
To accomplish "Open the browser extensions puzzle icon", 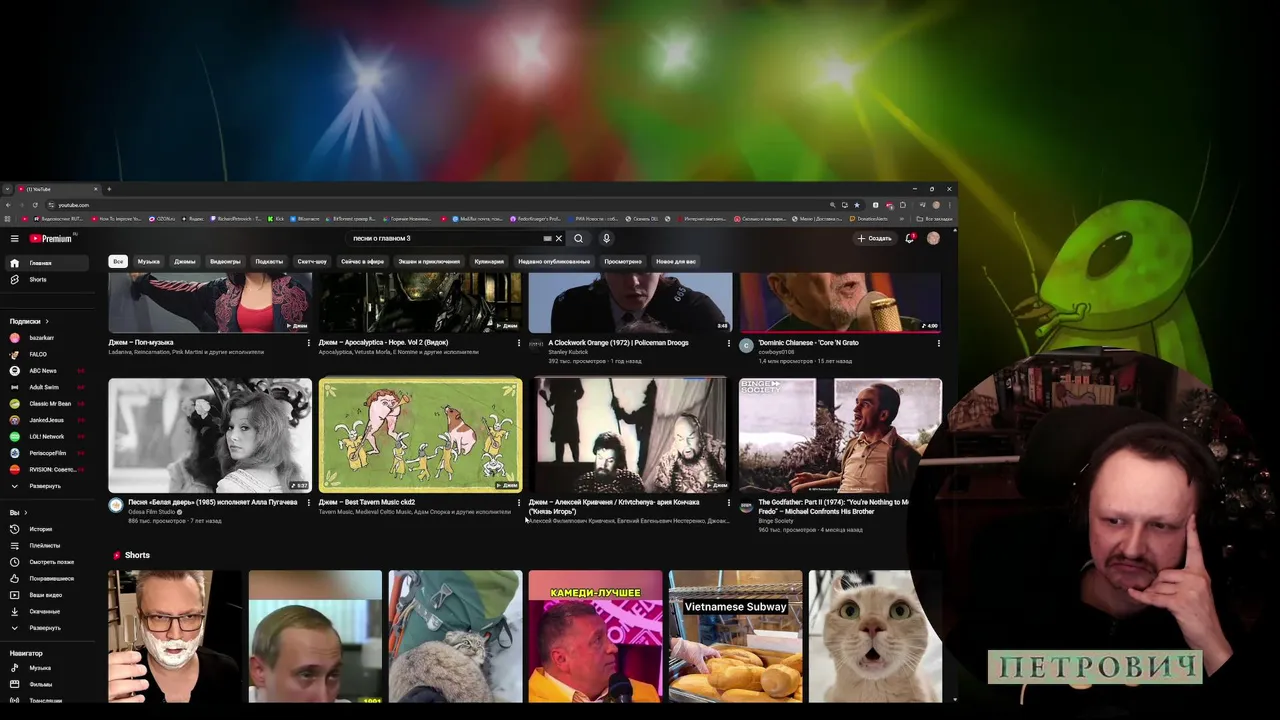I will click(x=903, y=205).
